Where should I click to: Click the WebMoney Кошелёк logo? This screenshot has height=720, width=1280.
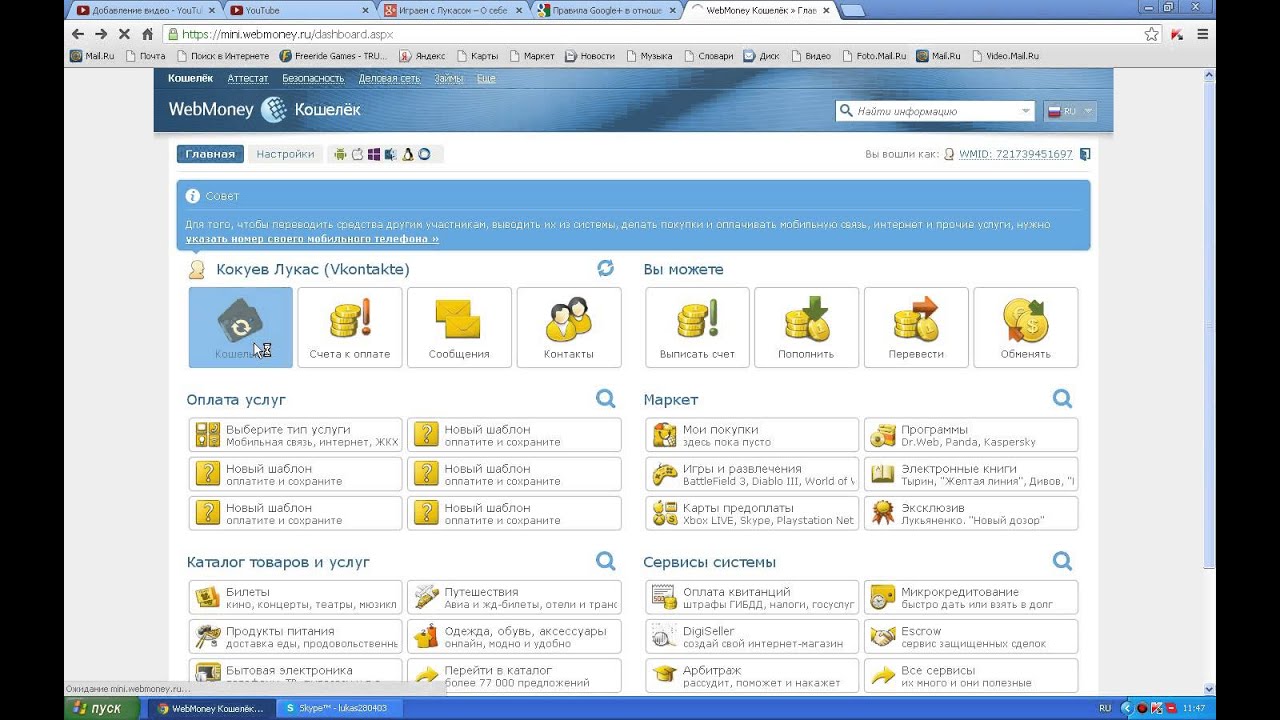pyautogui.click(x=264, y=110)
